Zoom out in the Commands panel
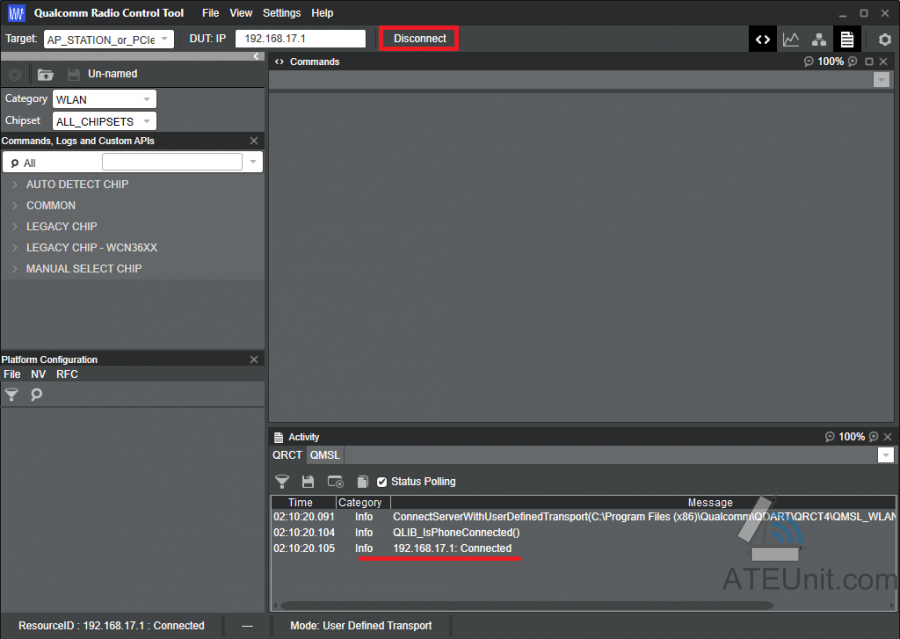 tap(809, 61)
